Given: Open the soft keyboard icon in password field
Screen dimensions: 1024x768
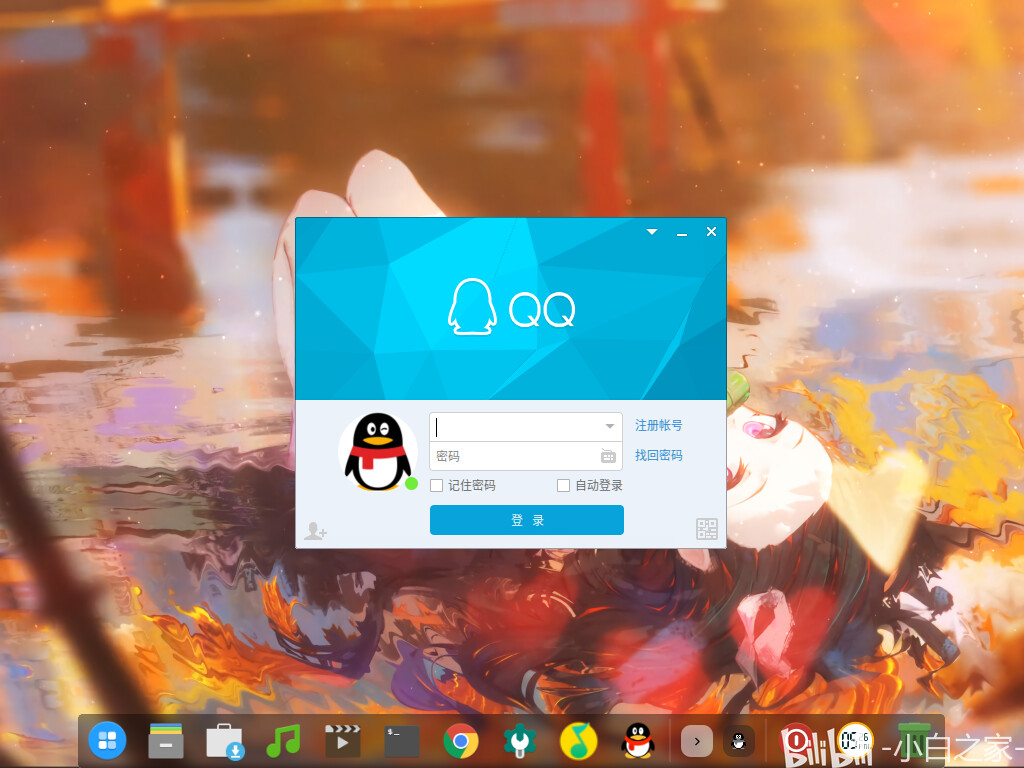Looking at the screenshot, I should tap(608, 456).
